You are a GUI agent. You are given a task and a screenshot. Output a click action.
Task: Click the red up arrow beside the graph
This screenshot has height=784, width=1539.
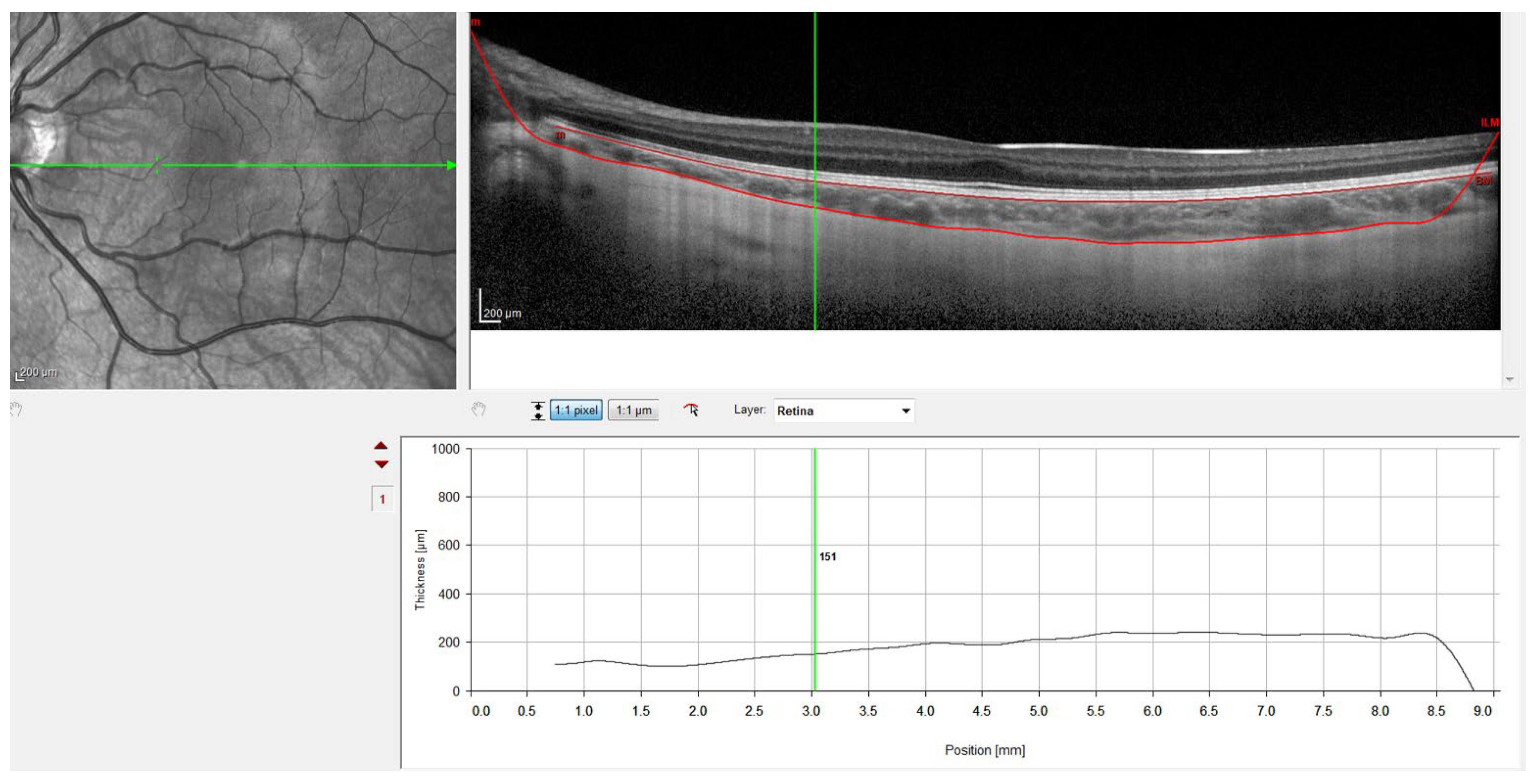[x=381, y=446]
